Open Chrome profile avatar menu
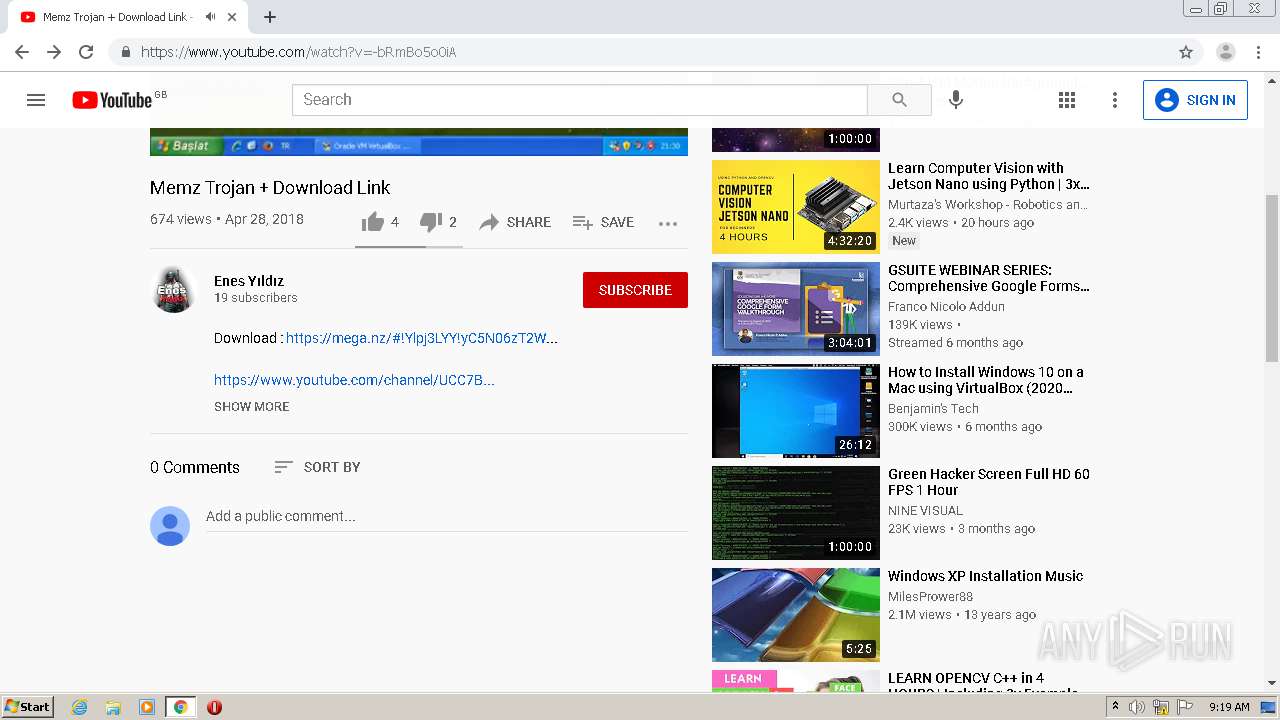The height and width of the screenshot is (720, 1280). 1226,52
